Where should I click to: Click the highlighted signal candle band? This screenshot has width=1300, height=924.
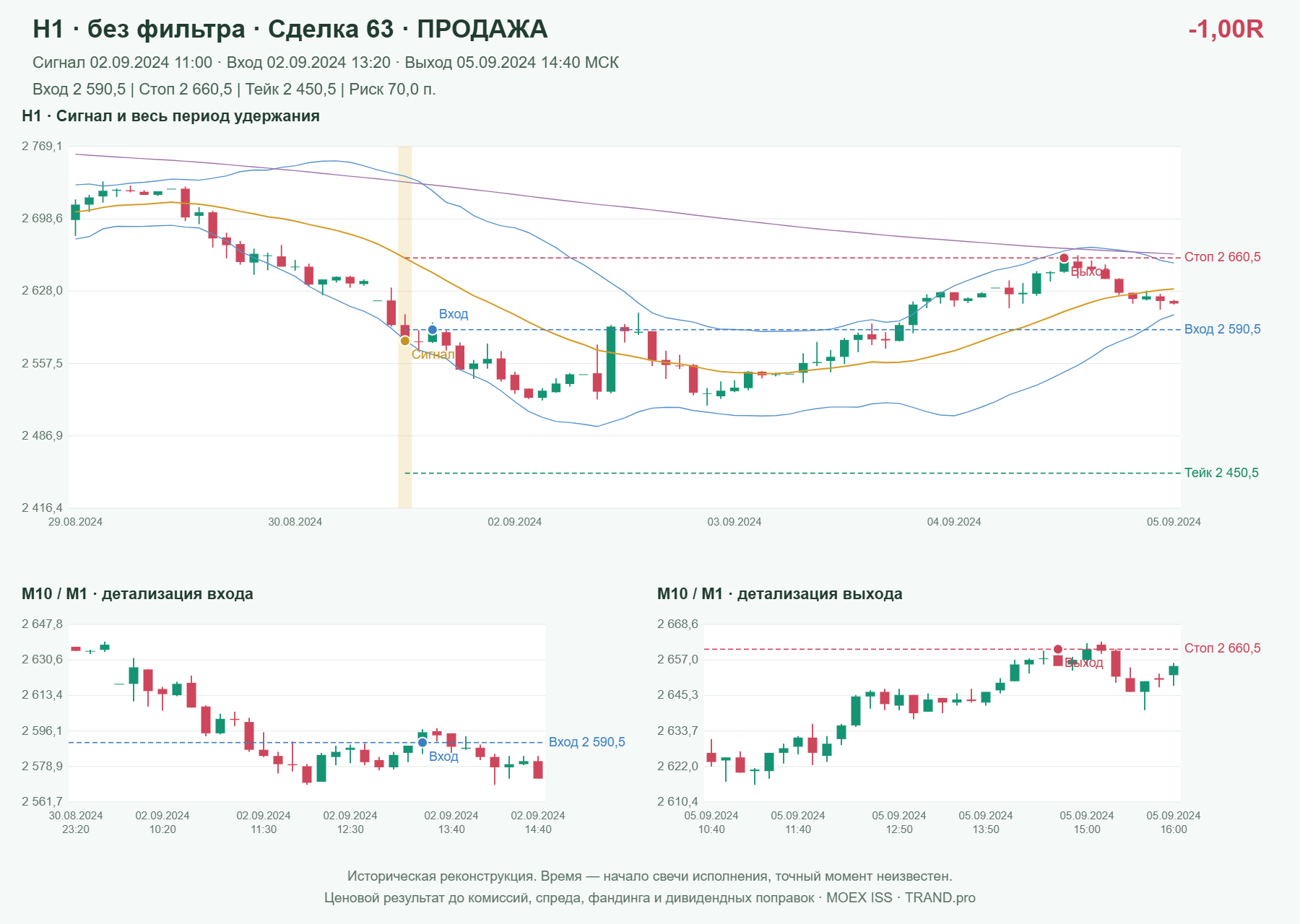405,327
